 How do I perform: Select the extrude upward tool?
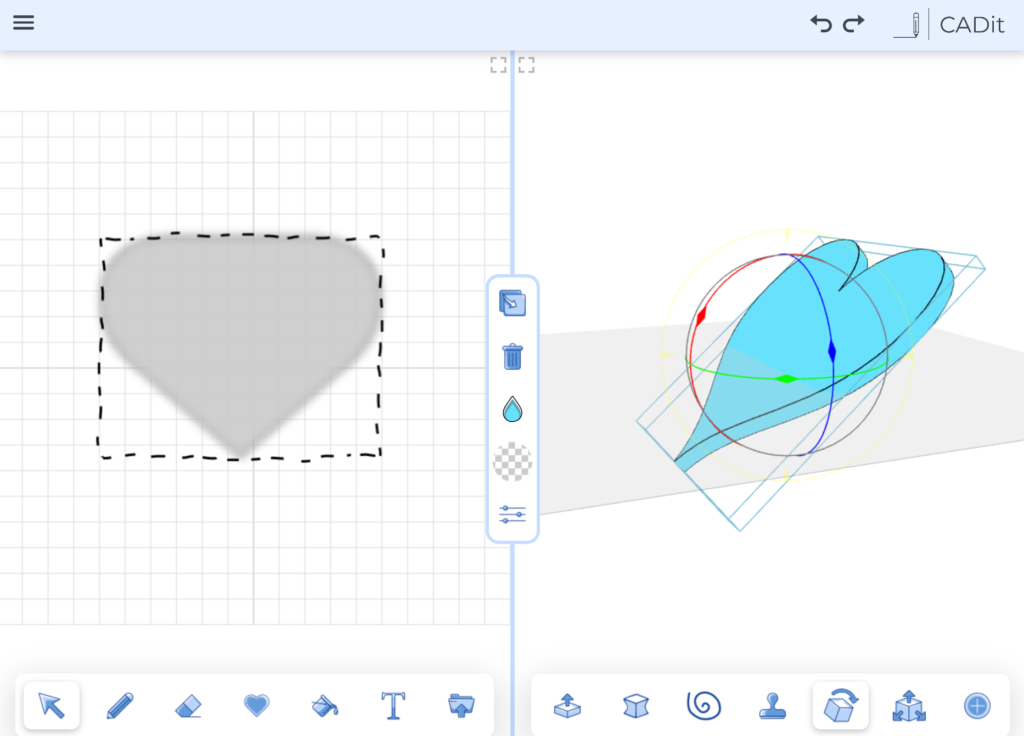click(568, 706)
